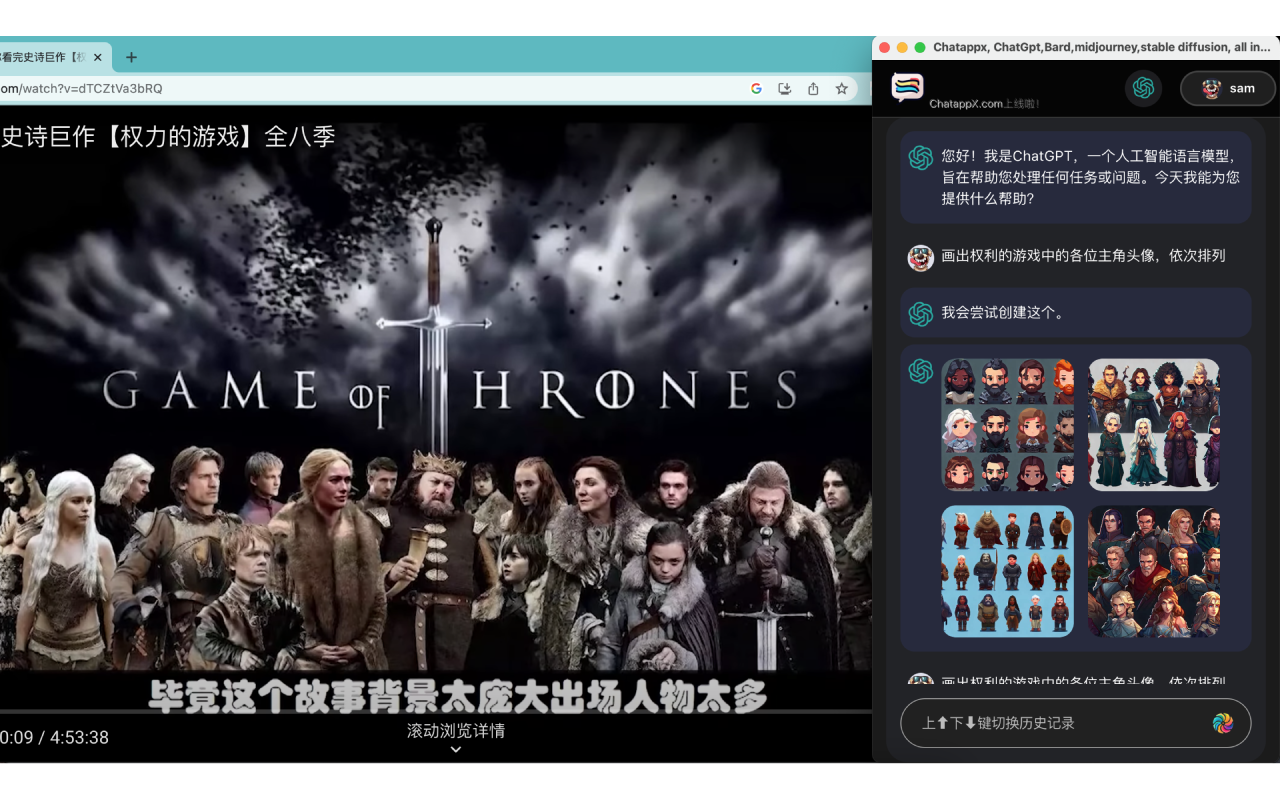Click the chat message input field
Screen dimensions: 1280x800
coord(1060,723)
